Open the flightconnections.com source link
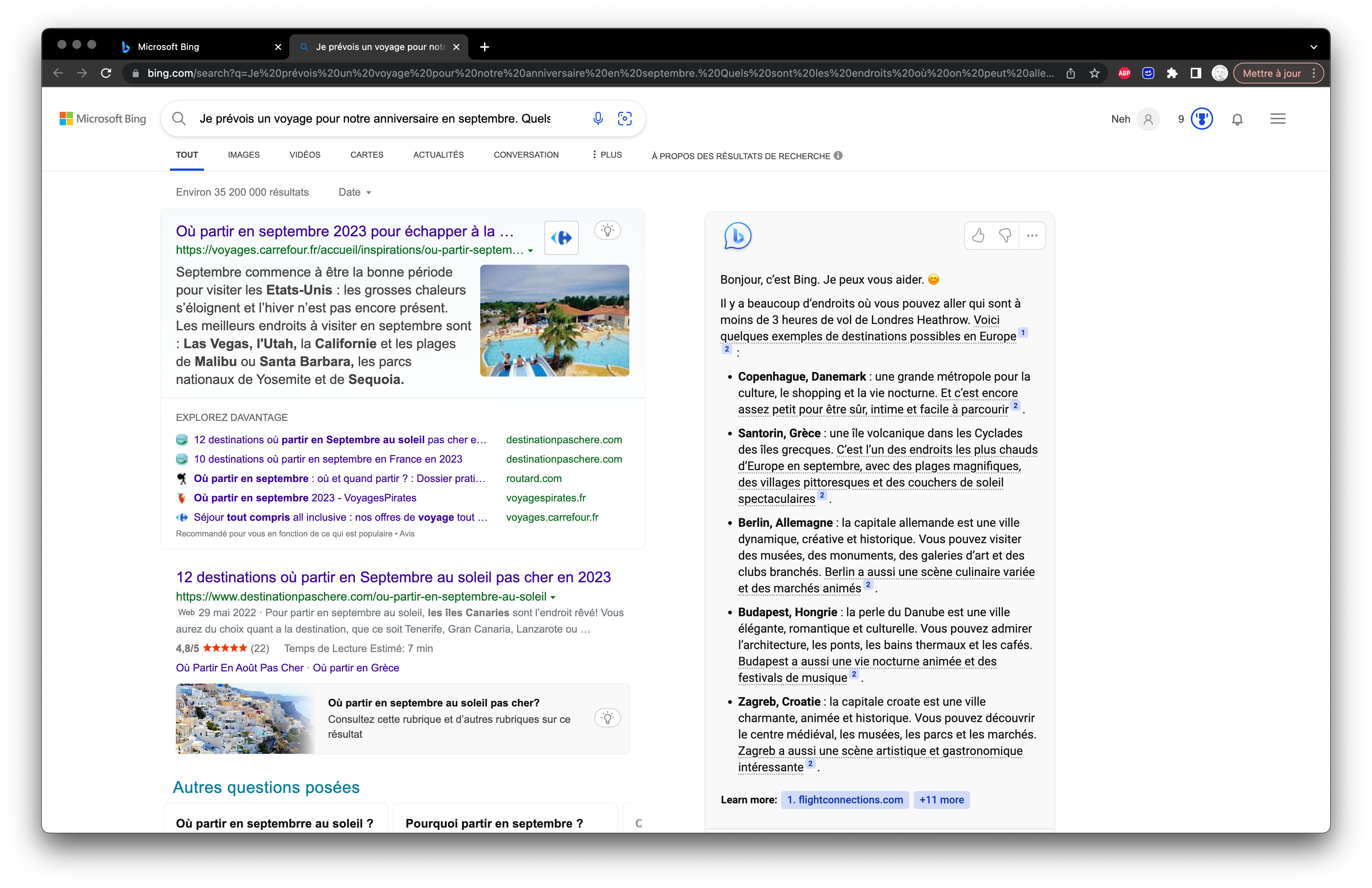Screen dimensions: 1372x888 (844, 800)
